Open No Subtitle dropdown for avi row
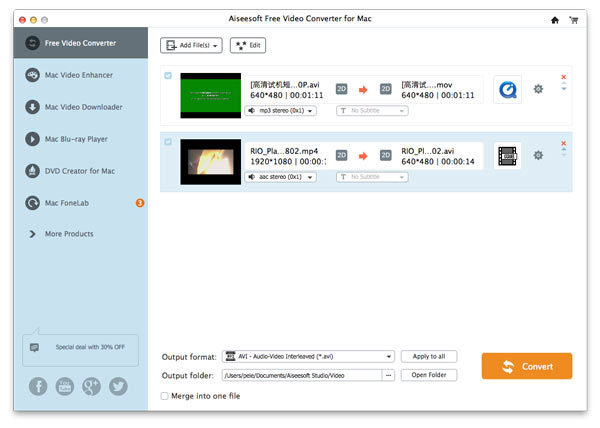This screenshot has height=428, width=600. (x=372, y=111)
